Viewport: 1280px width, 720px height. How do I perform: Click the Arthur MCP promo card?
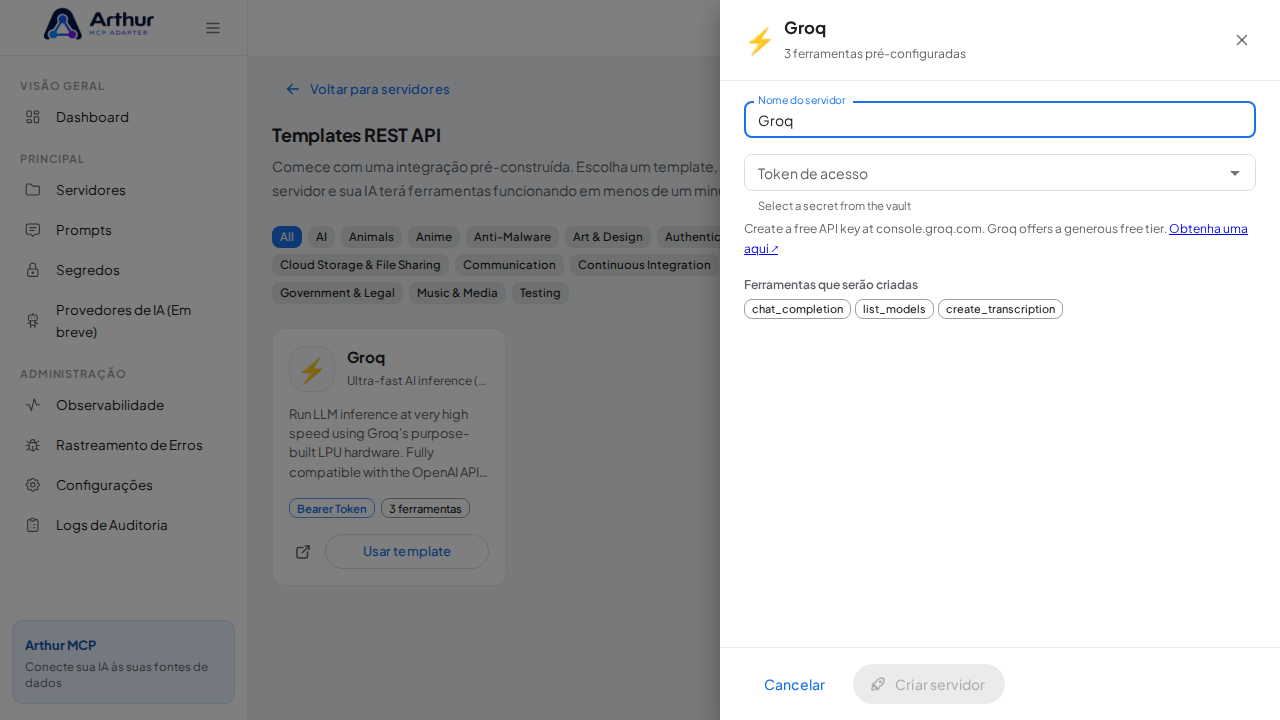(123, 662)
